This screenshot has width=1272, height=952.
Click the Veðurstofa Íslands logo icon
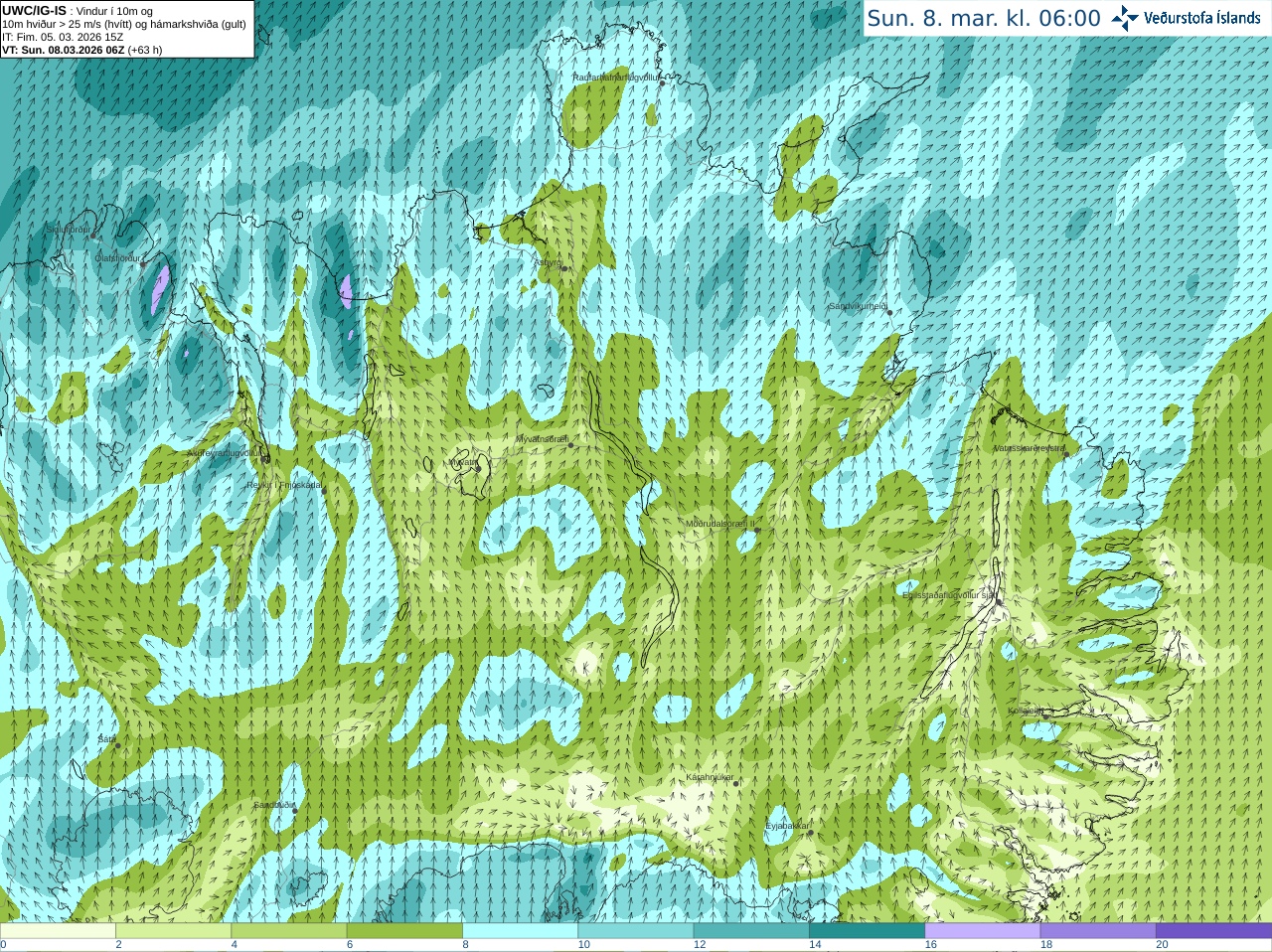1125,18
